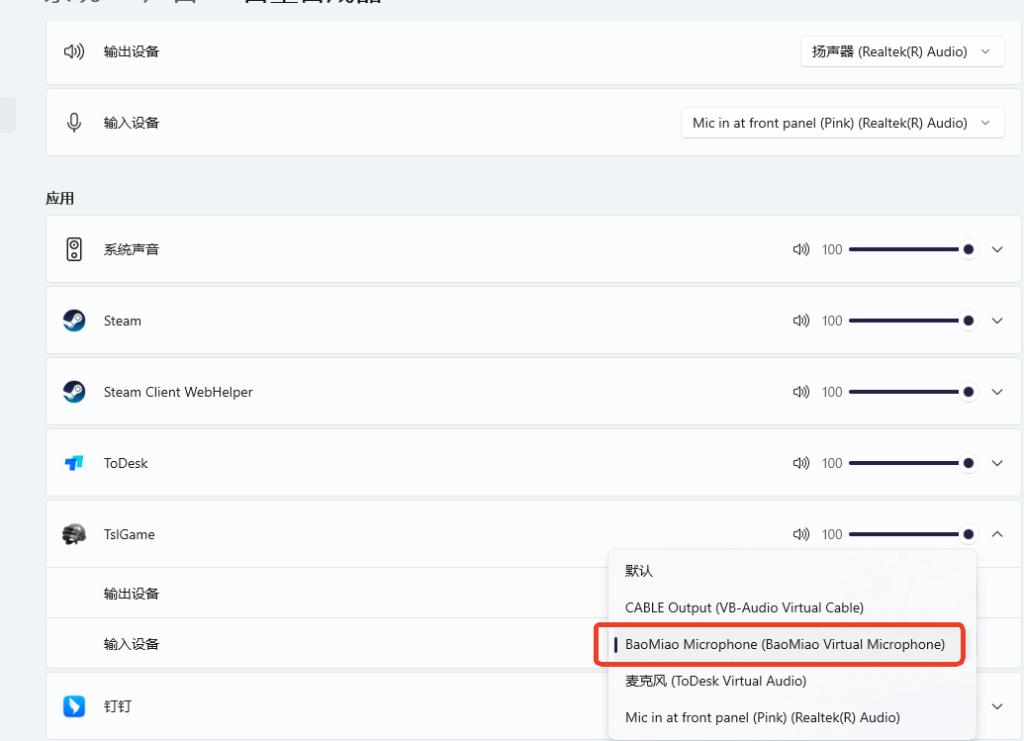The height and width of the screenshot is (741, 1024).
Task: Click the ToDesk app icon
Action: pyautogui.click(x=74, y=463)
